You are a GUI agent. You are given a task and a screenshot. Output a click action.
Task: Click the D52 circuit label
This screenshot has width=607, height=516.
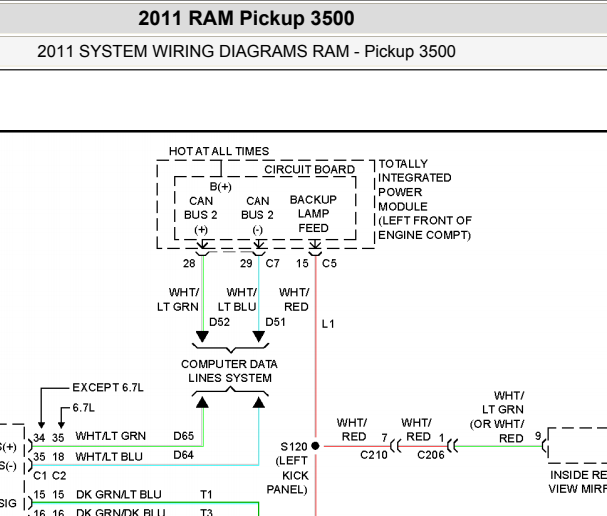[x=219, y=322]
